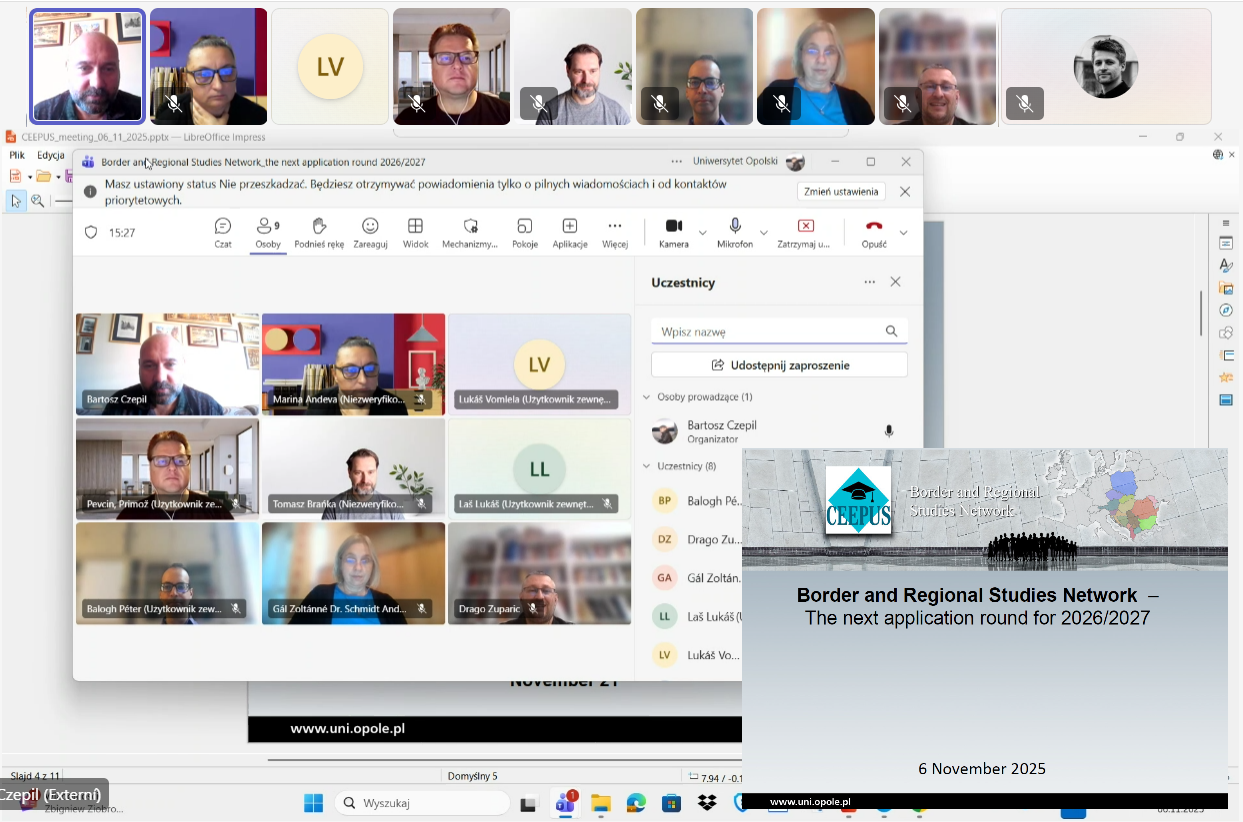
Task: Open Dropbox from the Windows taskbar
Action: [707, 803]
